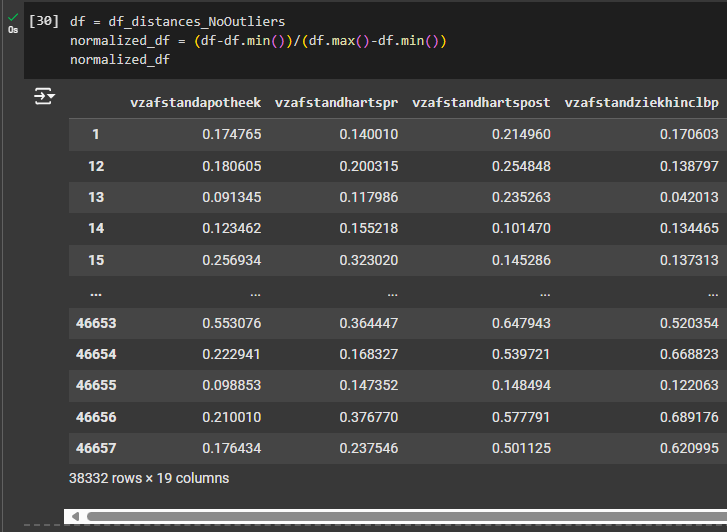Click the value 0.577791
Viewport: 727px width, 532px height.
(x=521, y=417)
